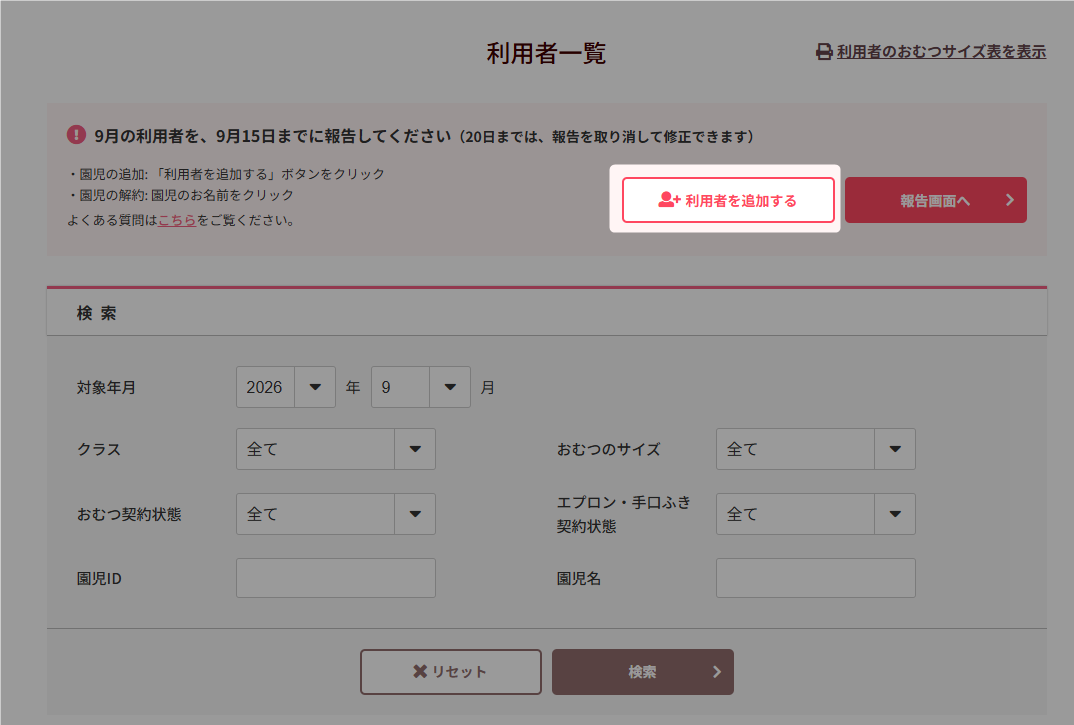Expand the クラス dropdown
This screenshot has width=1074, height=725.
click(336, 449)
